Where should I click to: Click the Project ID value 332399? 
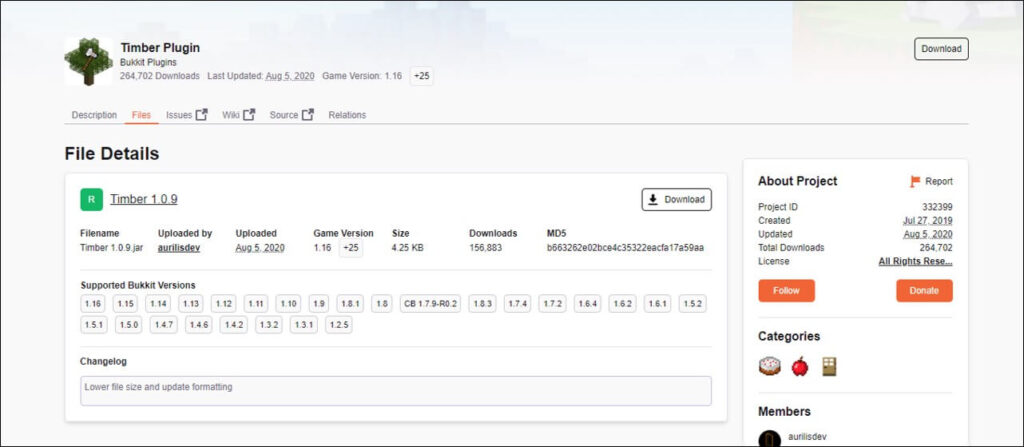click(937, 207)
